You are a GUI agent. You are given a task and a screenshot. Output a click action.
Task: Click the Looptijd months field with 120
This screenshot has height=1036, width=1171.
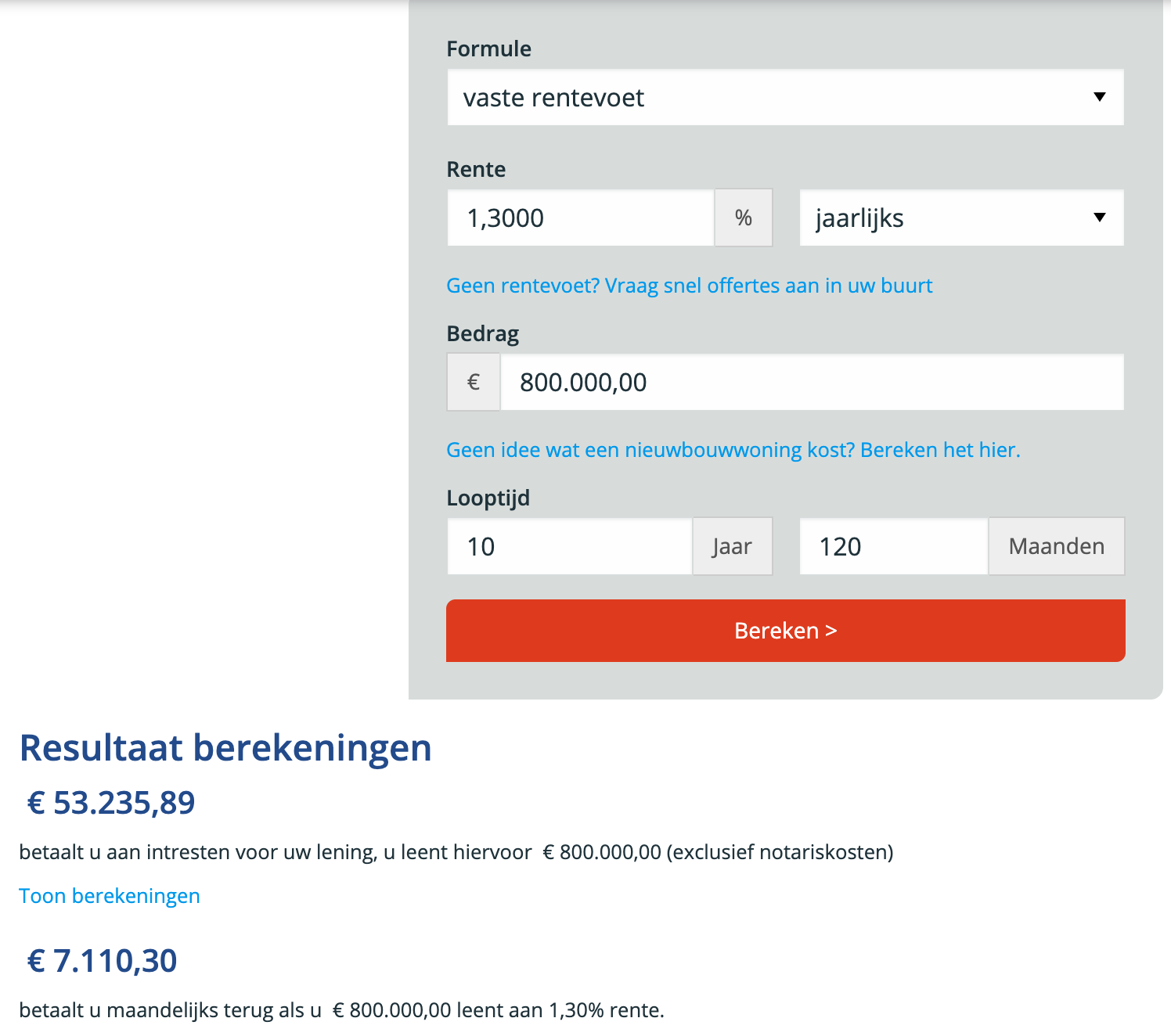click(894, 546)
